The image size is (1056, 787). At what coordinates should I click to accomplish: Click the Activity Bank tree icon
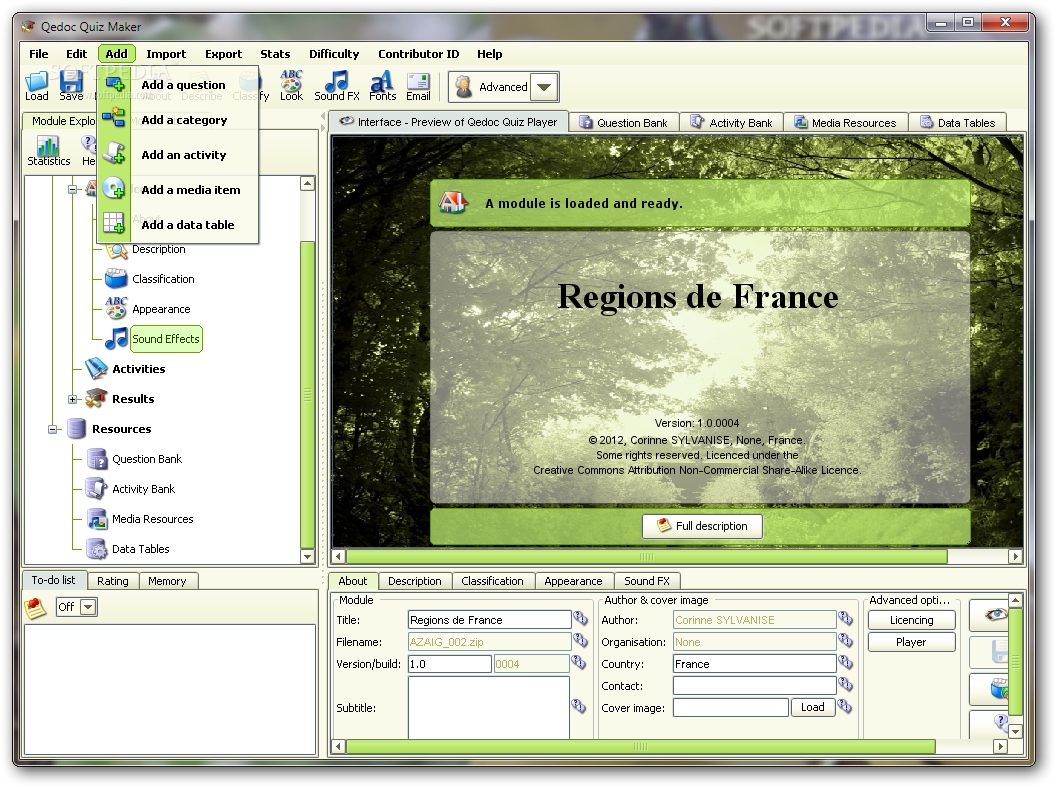(x=96, y=488)
